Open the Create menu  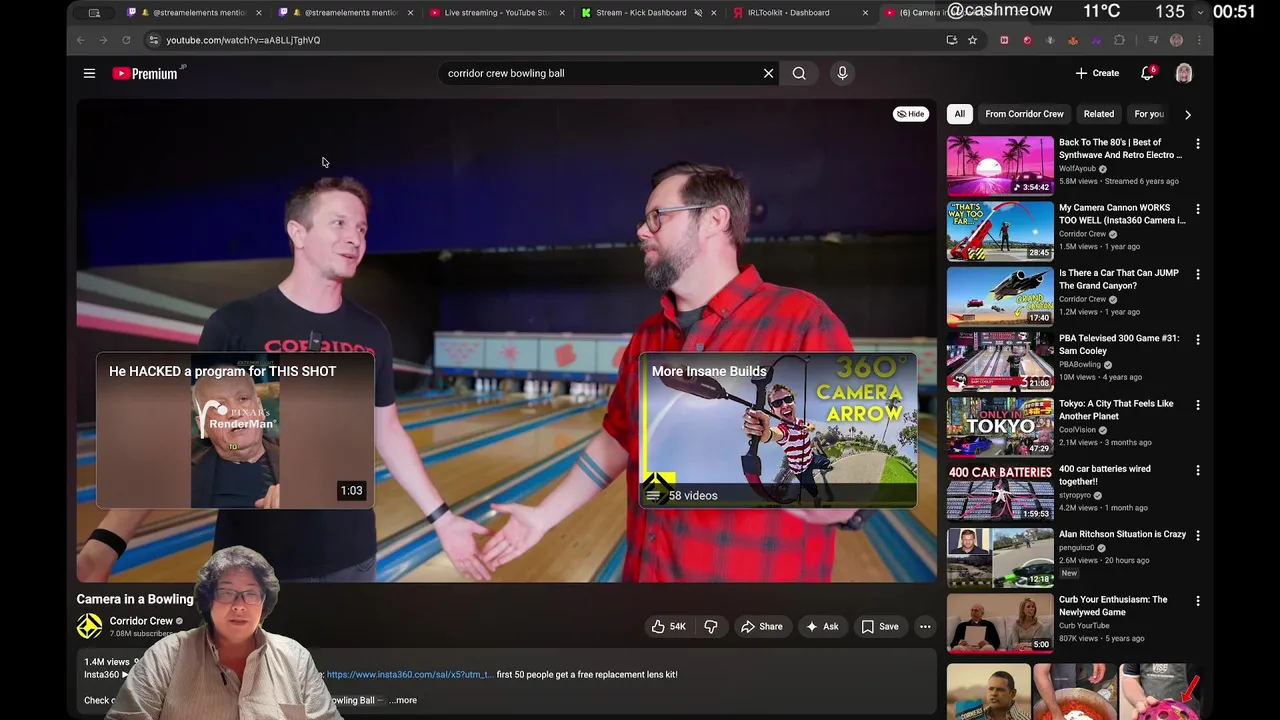[1097, 73]
